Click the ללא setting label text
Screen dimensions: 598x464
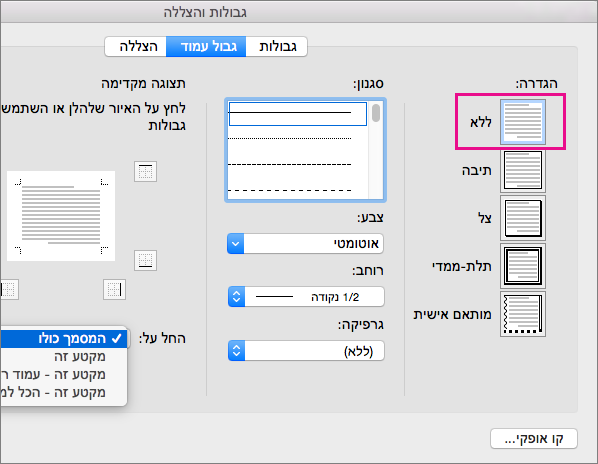[x=481, y=122]
